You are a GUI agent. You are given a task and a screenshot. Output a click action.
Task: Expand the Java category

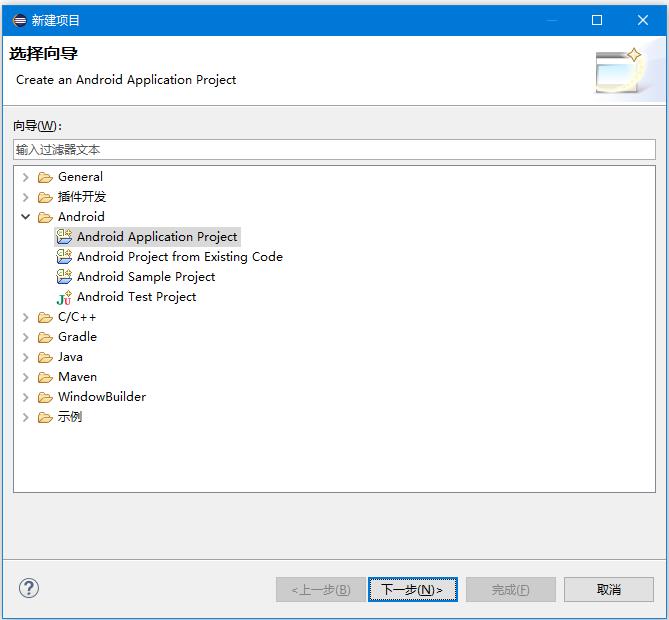(x=26, y=357)
